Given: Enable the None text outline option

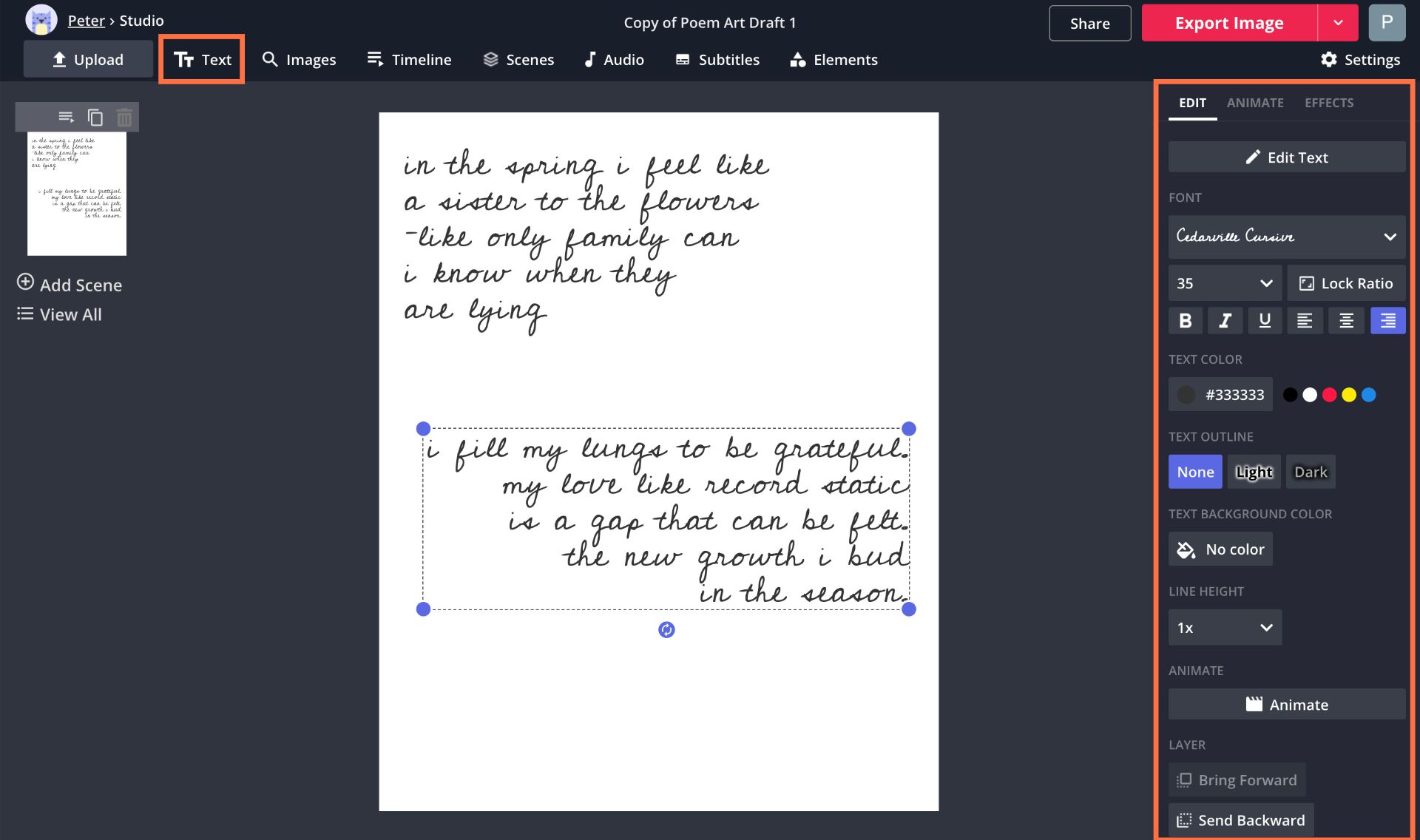Looking at the screenshot, I should click(x=1195, y=471).
